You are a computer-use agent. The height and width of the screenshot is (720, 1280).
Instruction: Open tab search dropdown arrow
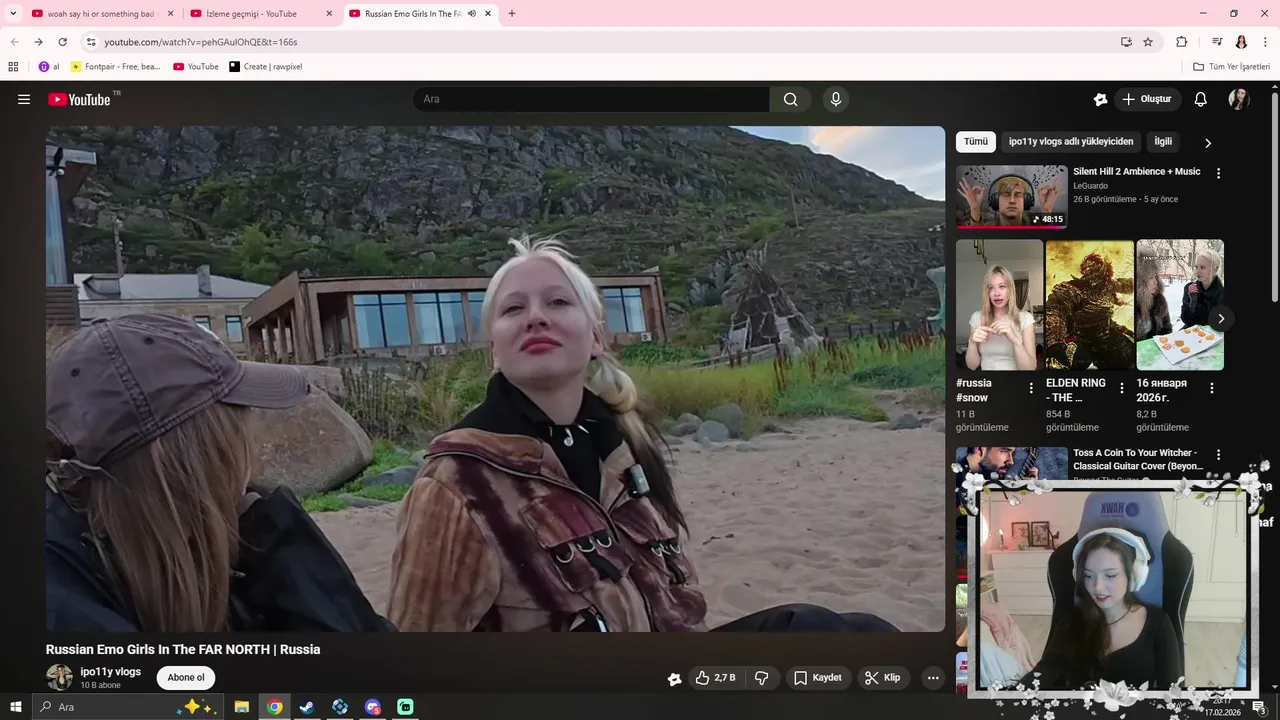[x=13, y=14]
